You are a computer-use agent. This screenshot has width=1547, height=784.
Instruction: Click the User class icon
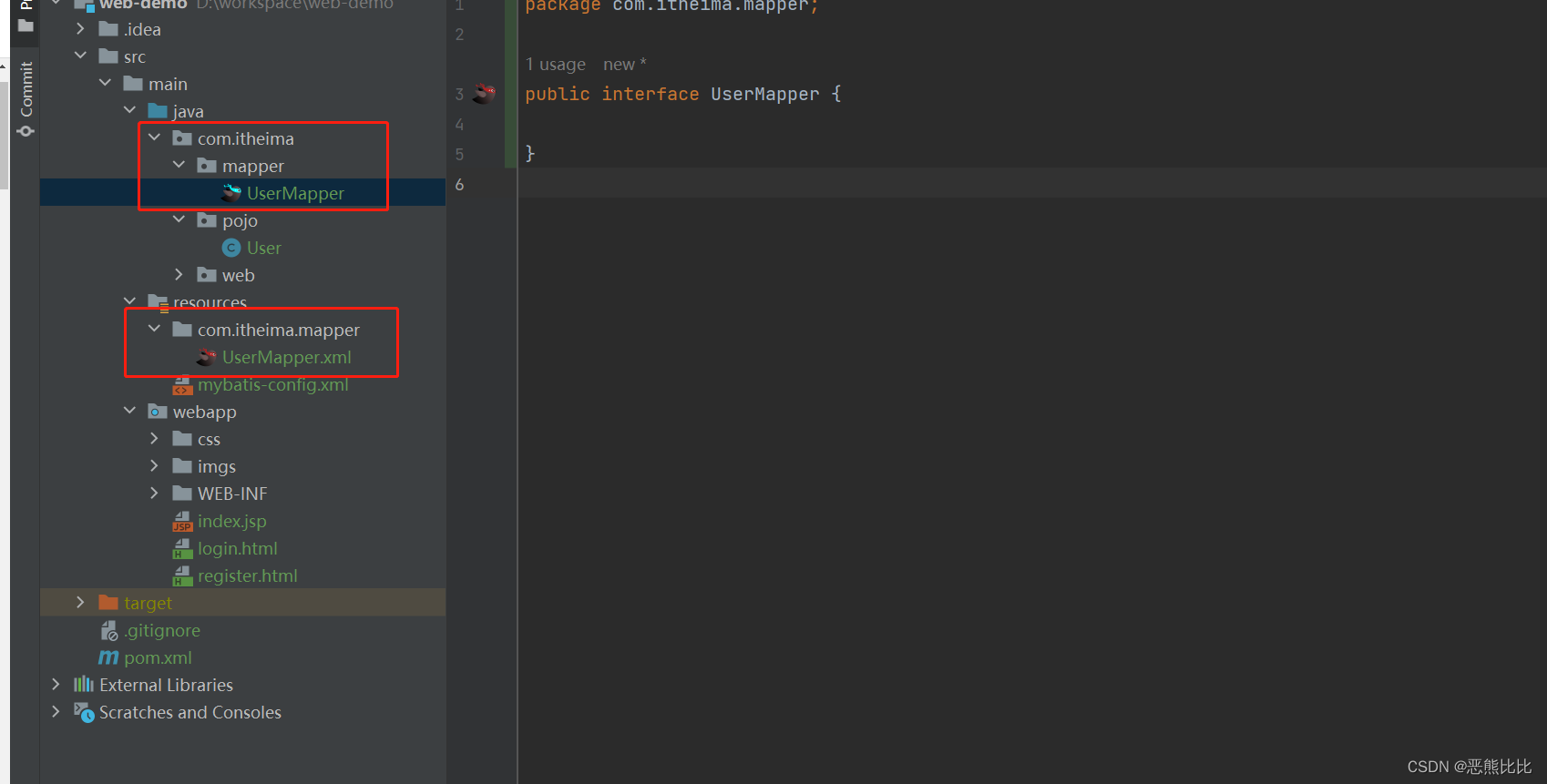coord(231,248)
